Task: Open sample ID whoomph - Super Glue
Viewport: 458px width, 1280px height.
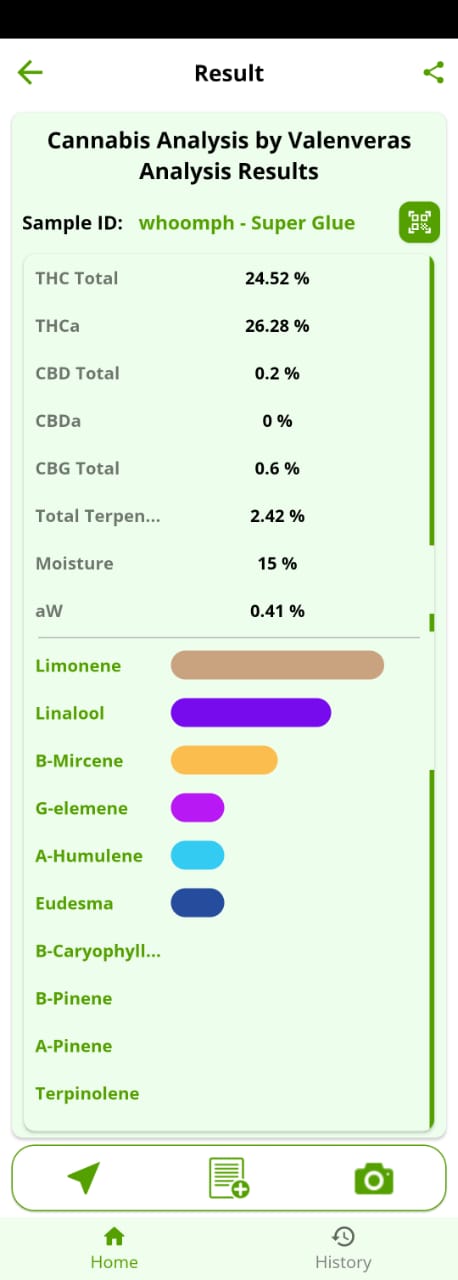Action: click(247, 222)
